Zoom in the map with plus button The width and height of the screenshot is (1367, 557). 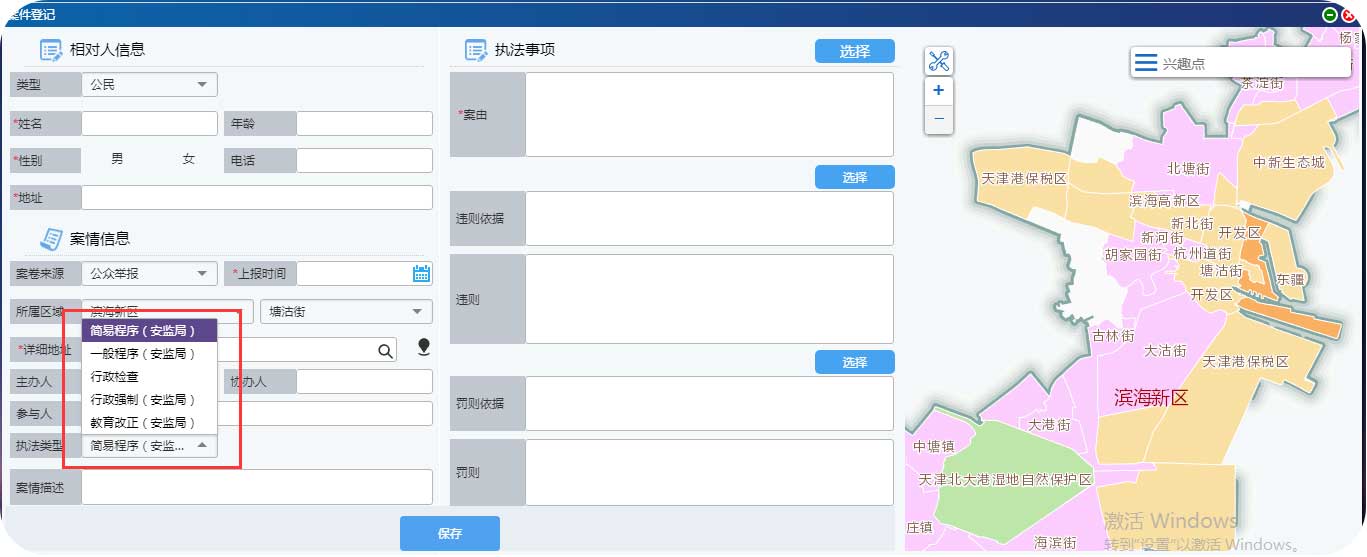click(x=938, y=90)
